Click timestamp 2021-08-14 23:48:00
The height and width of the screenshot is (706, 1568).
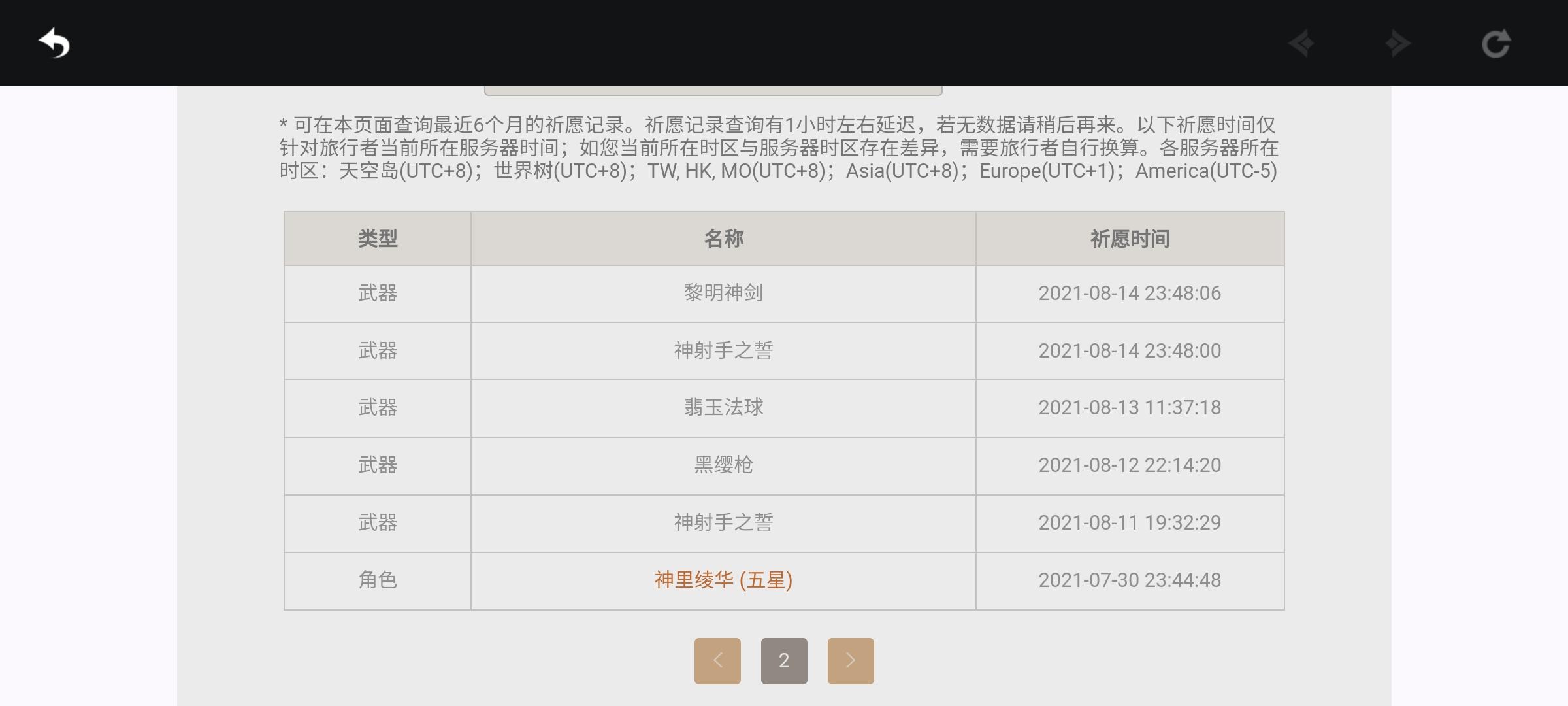tap(1130, 350)
